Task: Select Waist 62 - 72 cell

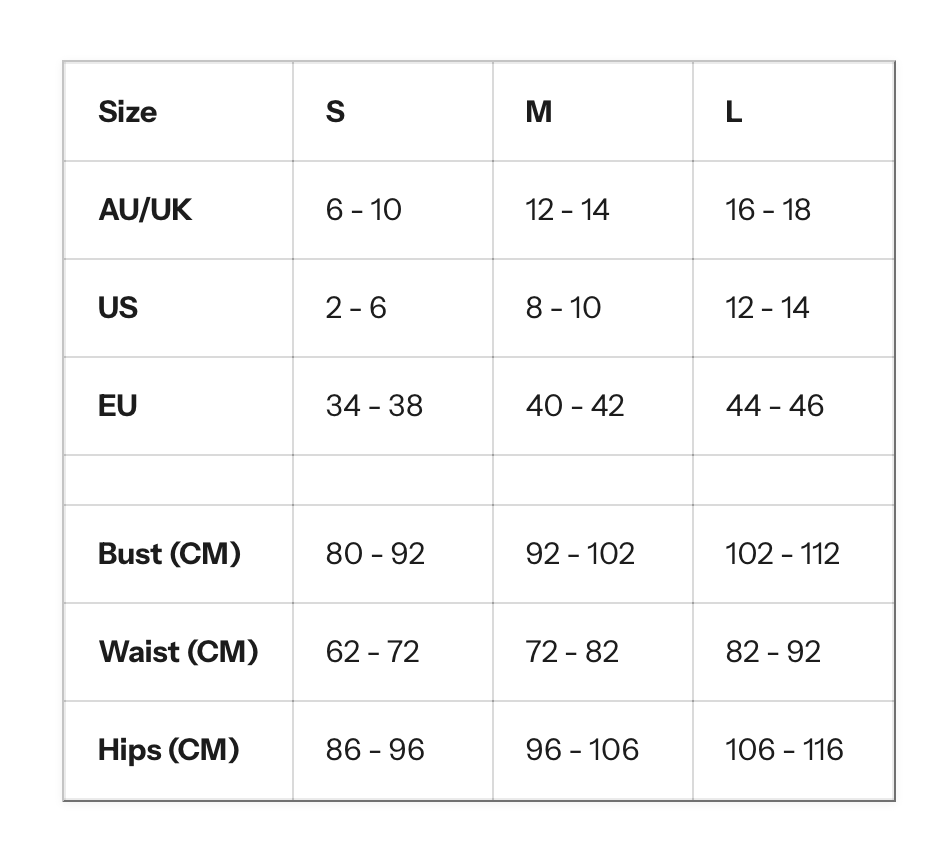Action: (x=393, y=652)
